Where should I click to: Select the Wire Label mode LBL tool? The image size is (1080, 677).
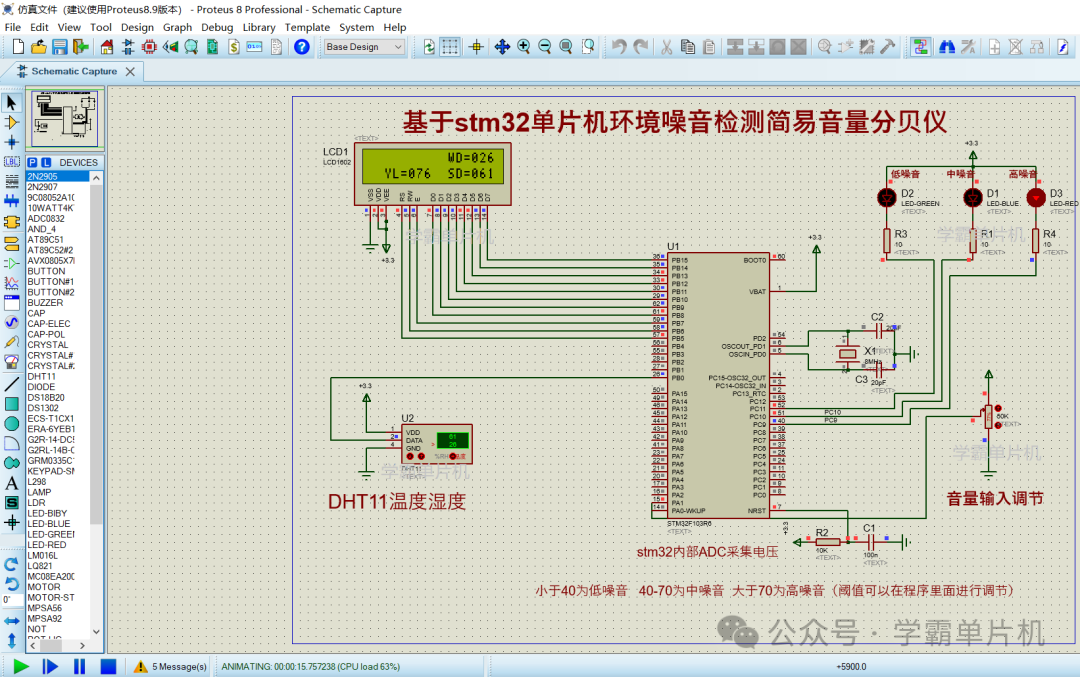pyautogui.click(x=12, y=162)
